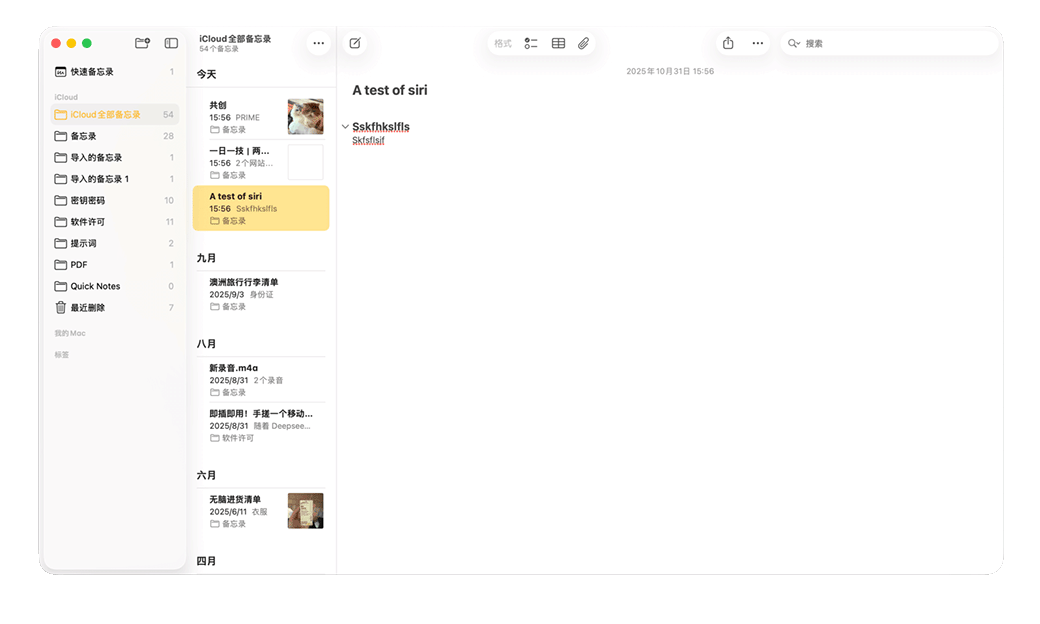
Task: Open the 最近删除 trash folder
Action: point(87,308)
